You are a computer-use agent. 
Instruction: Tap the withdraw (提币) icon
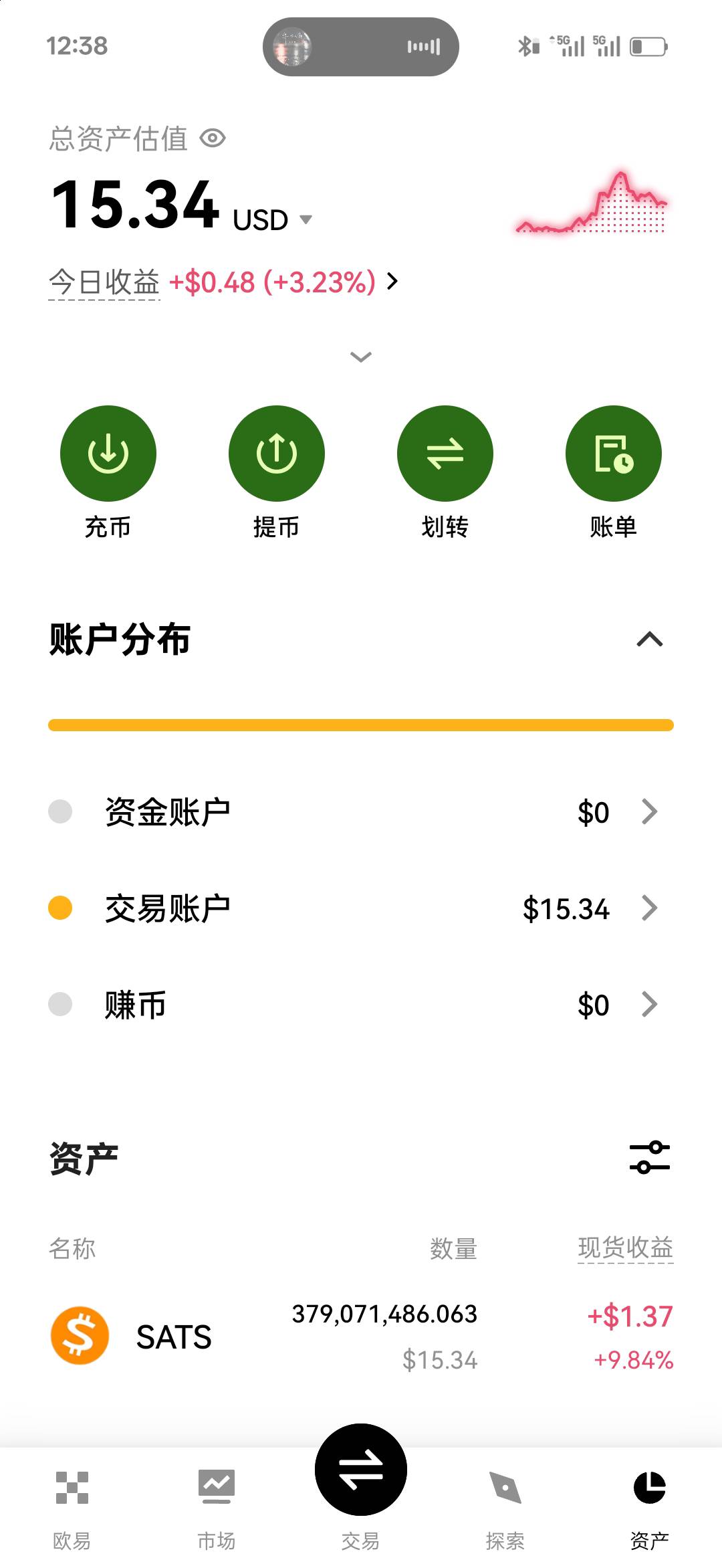point(277,454)
